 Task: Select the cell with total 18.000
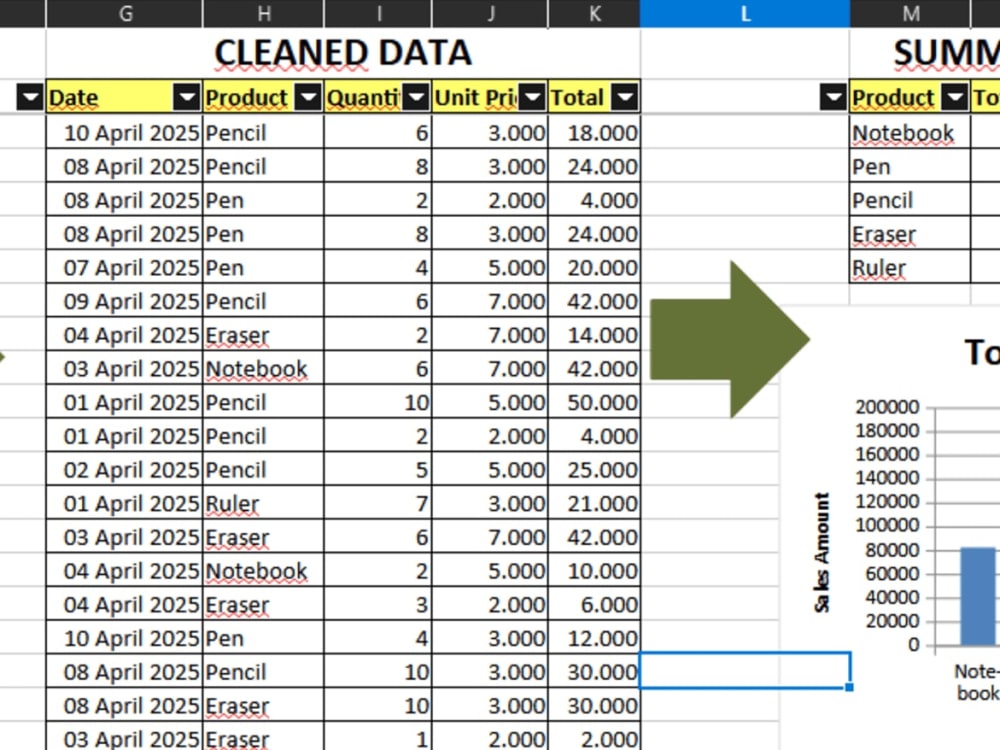point(594,133)
